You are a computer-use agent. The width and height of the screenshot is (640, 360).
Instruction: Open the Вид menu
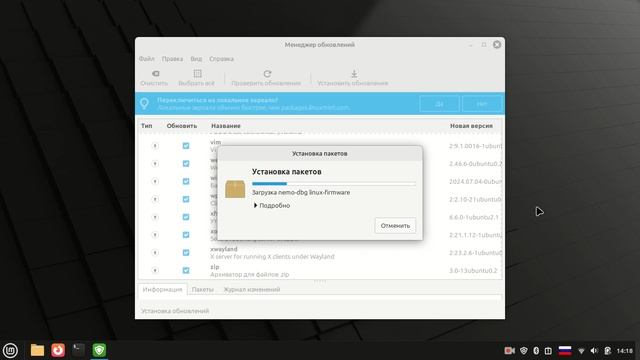(196, 59)
